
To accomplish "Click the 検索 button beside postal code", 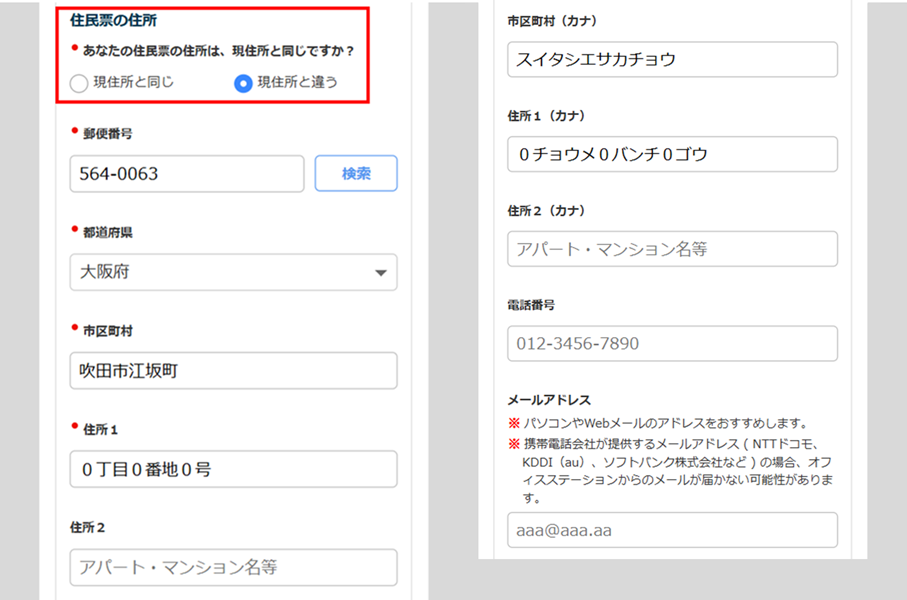I will click(x=356, y=173).
